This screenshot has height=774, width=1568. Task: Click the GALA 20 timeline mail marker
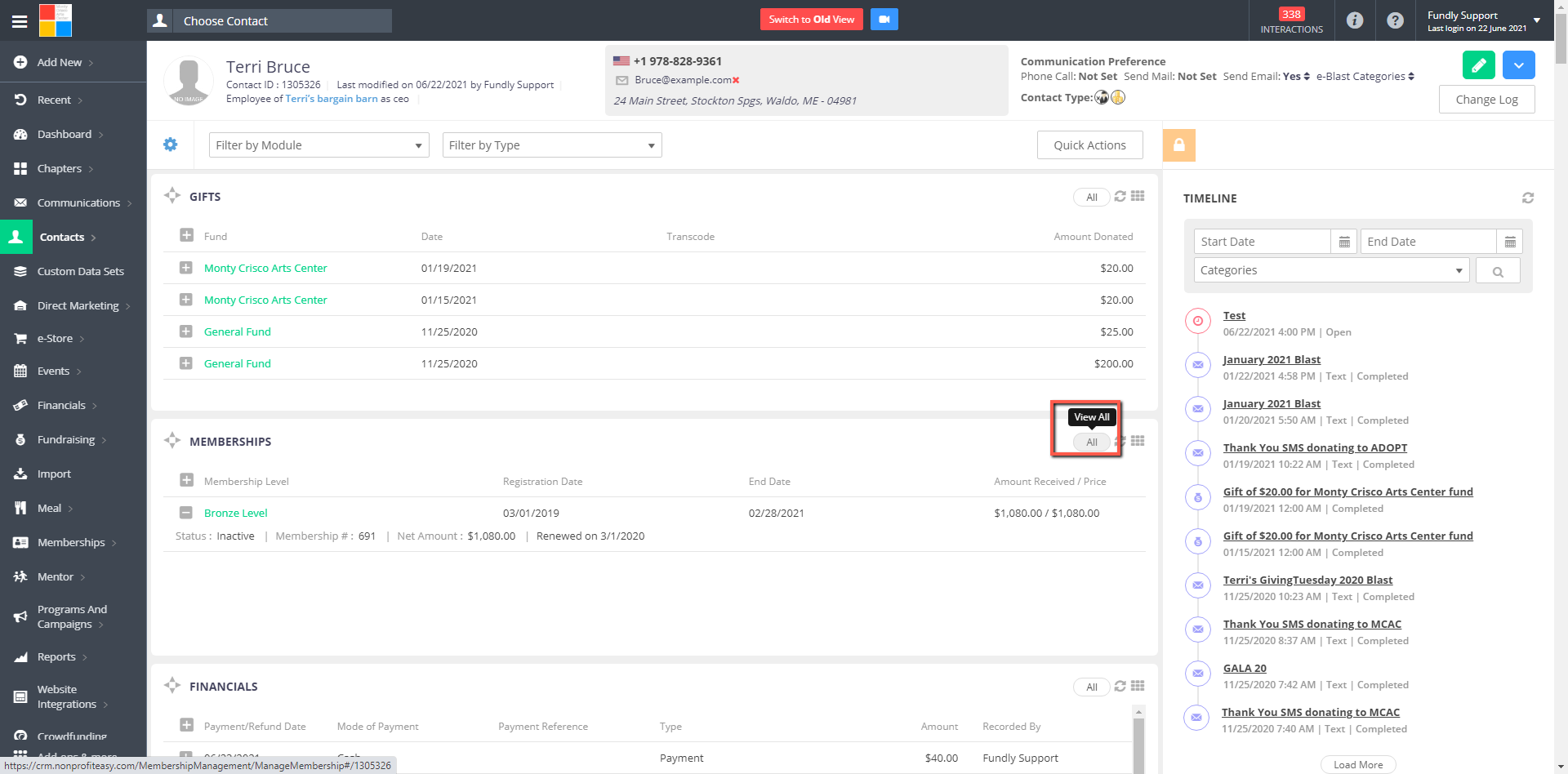click(x=1198, y=674)
